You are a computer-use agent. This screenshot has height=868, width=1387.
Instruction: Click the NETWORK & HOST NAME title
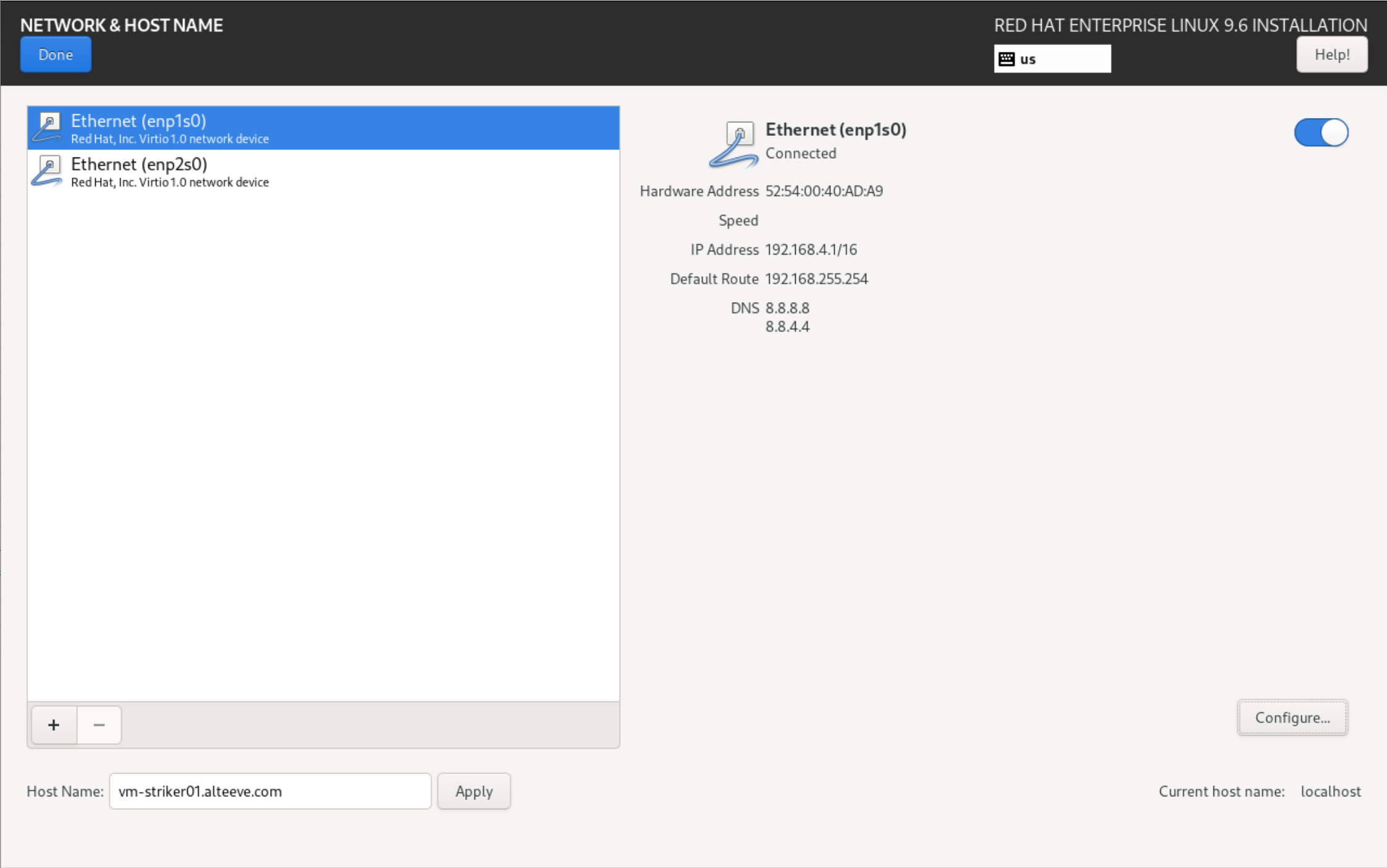pyautogui.click(x=122, y=25)
